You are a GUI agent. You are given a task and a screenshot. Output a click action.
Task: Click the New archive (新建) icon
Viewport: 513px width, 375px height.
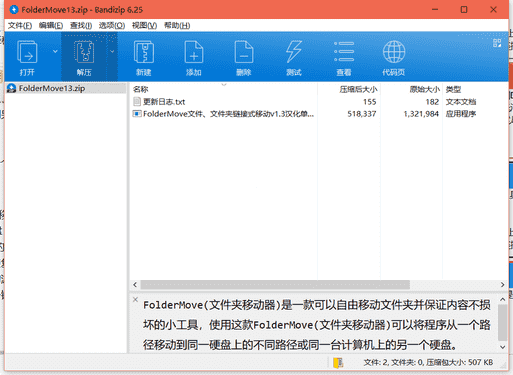(144, 52)
